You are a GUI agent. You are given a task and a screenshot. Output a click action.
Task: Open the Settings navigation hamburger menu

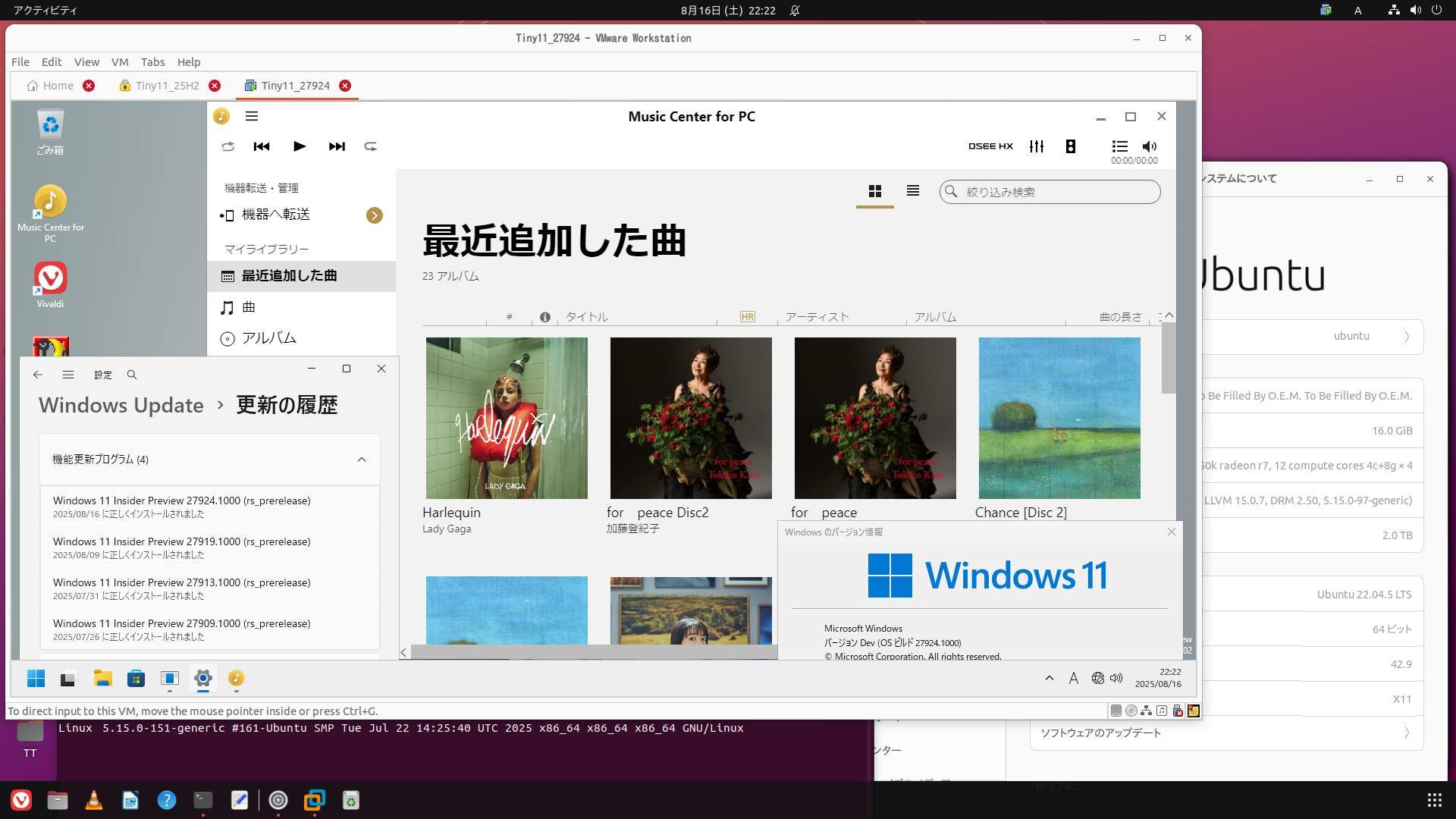68,375
